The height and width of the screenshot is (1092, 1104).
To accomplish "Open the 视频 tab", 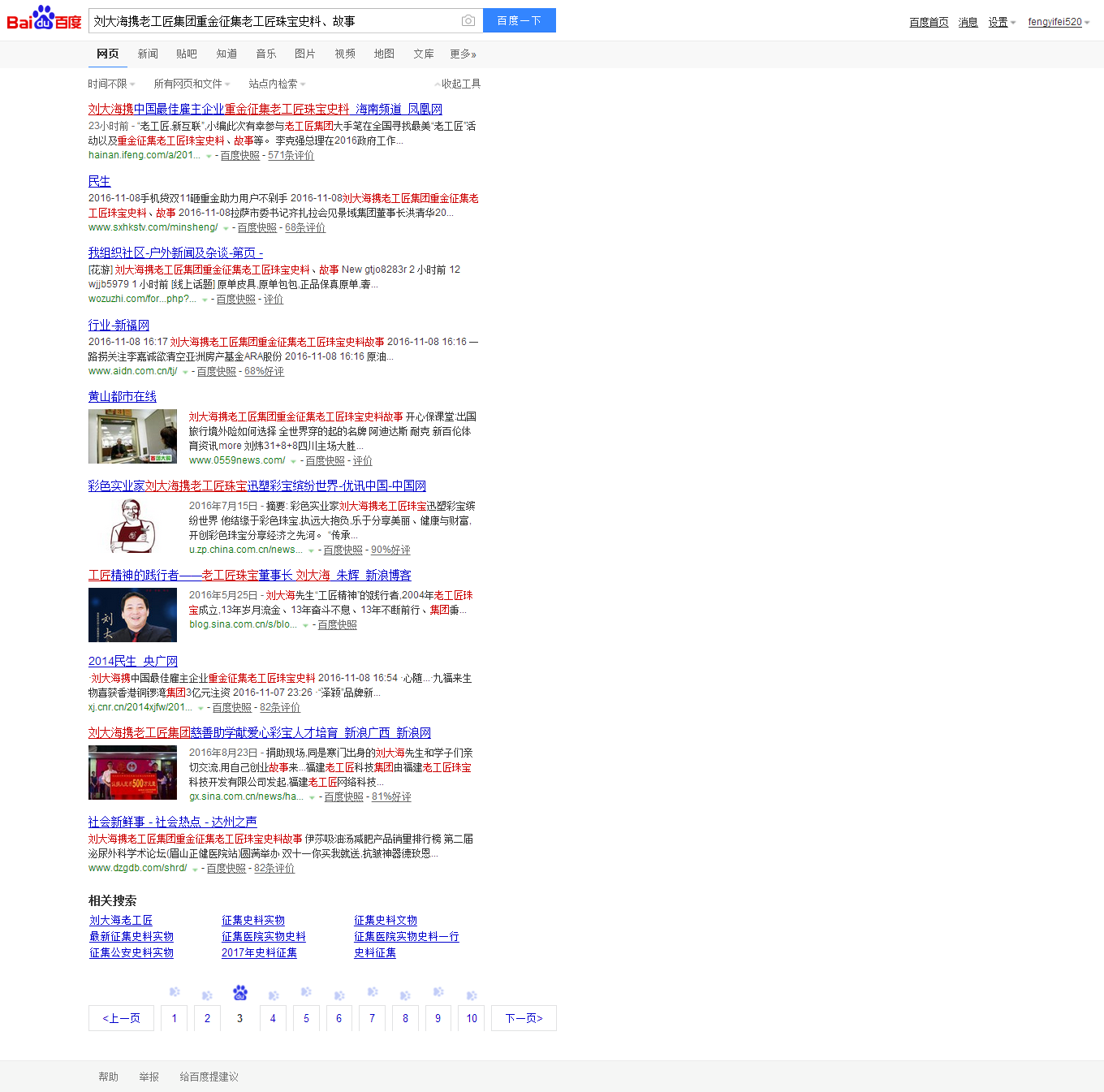I will pyautogui.click(x=345, y=54).
